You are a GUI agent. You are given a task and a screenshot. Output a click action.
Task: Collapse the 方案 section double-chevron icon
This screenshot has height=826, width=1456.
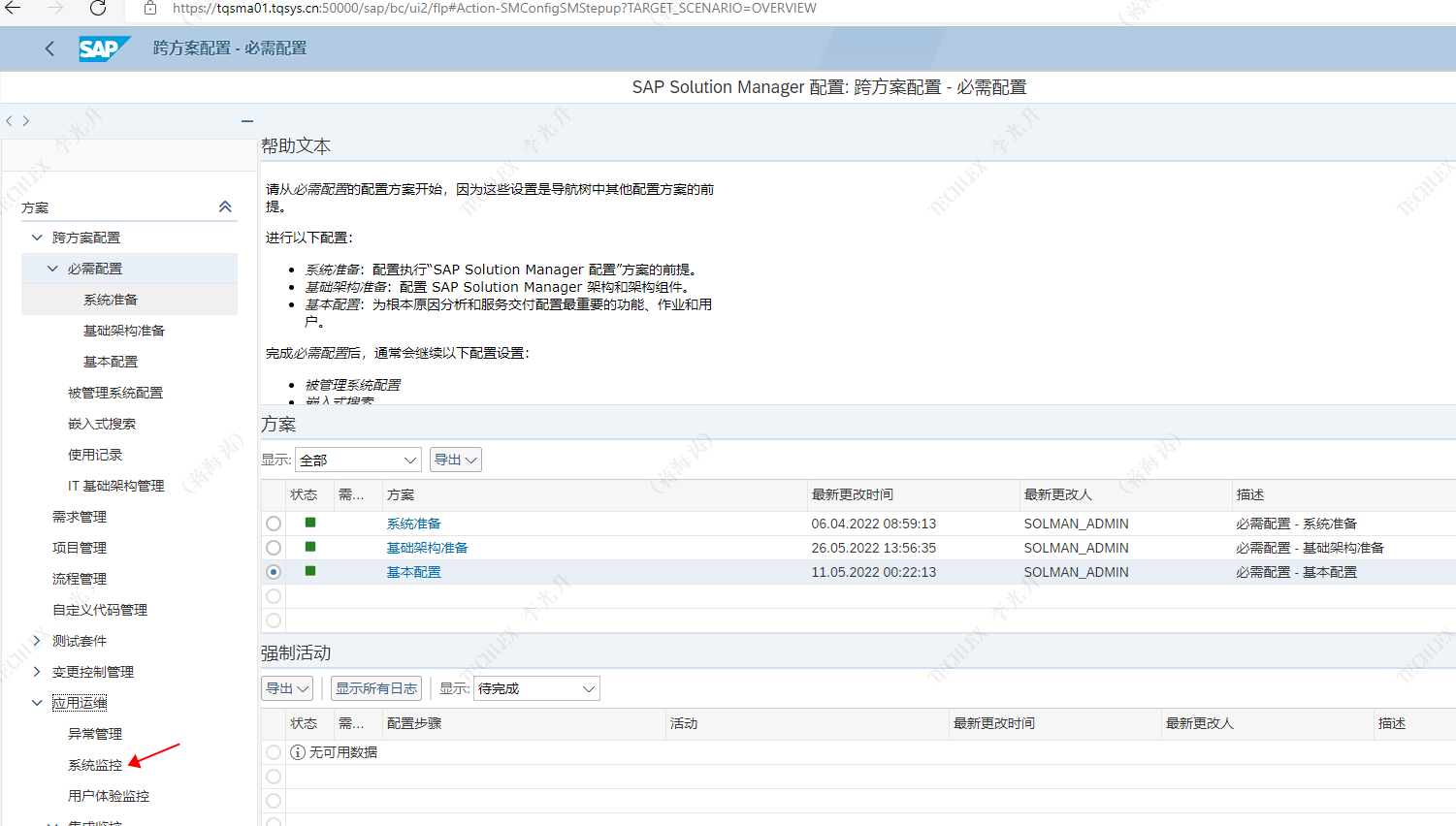click(x=225, y=206)
